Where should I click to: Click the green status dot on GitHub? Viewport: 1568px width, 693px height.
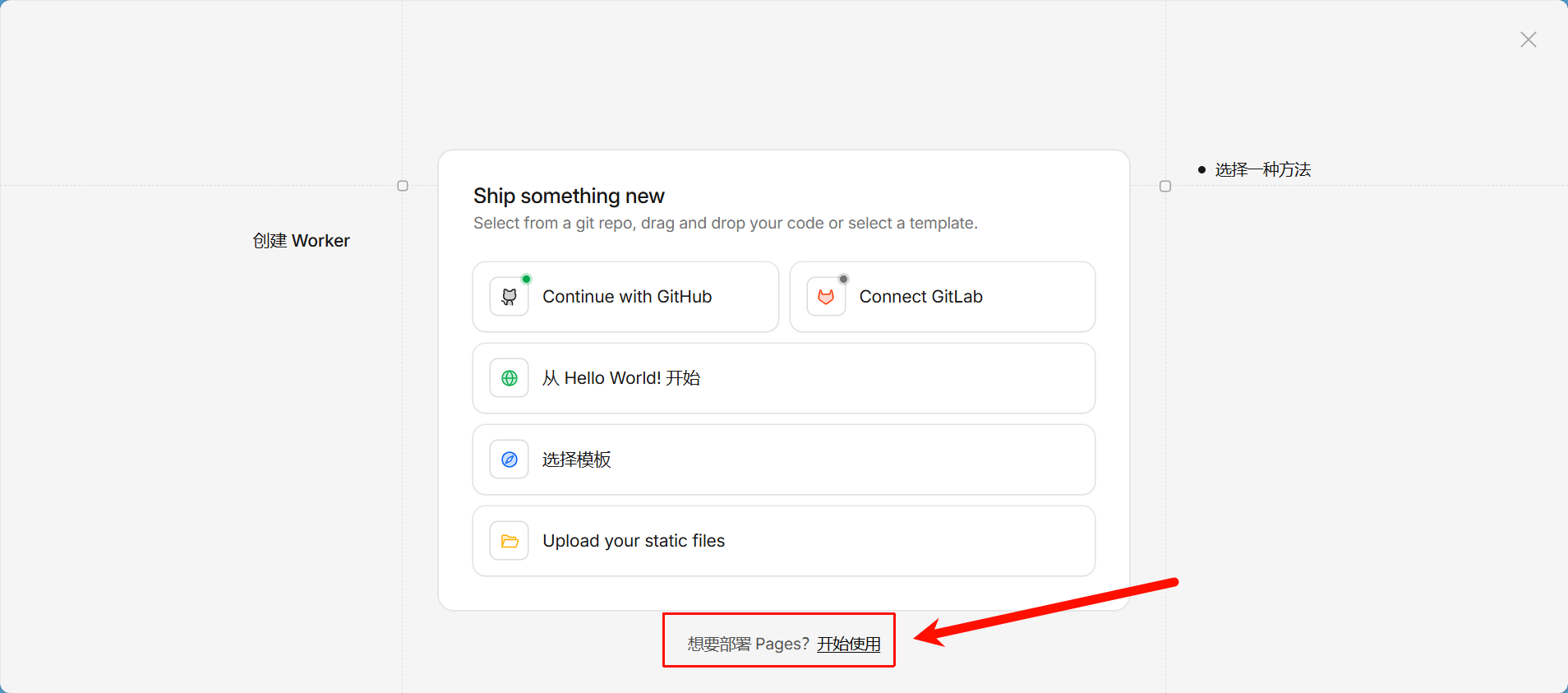point(527,280)
